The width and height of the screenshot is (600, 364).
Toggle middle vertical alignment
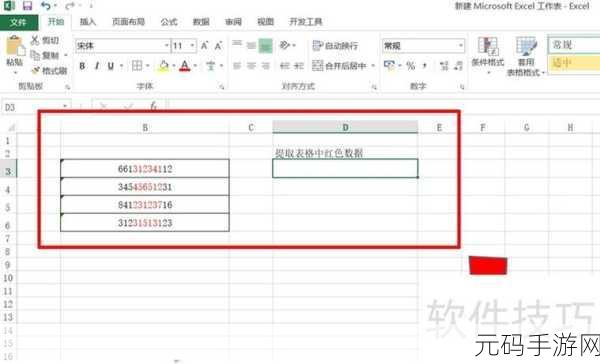click(x=251, y=46)
